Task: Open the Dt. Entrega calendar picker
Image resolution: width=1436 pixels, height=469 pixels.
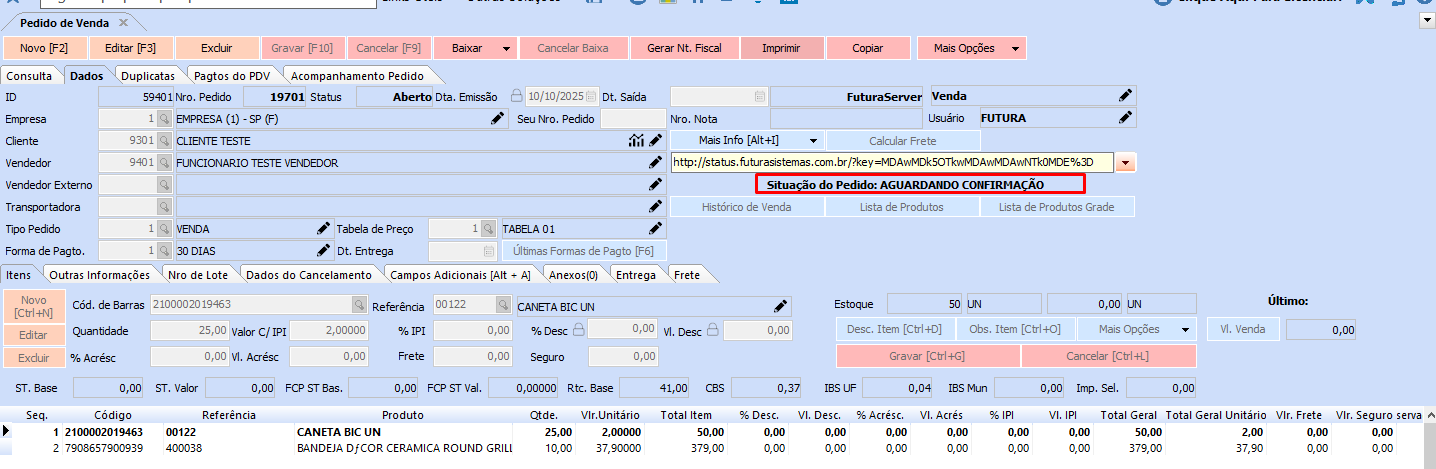Action: point(488,251)
